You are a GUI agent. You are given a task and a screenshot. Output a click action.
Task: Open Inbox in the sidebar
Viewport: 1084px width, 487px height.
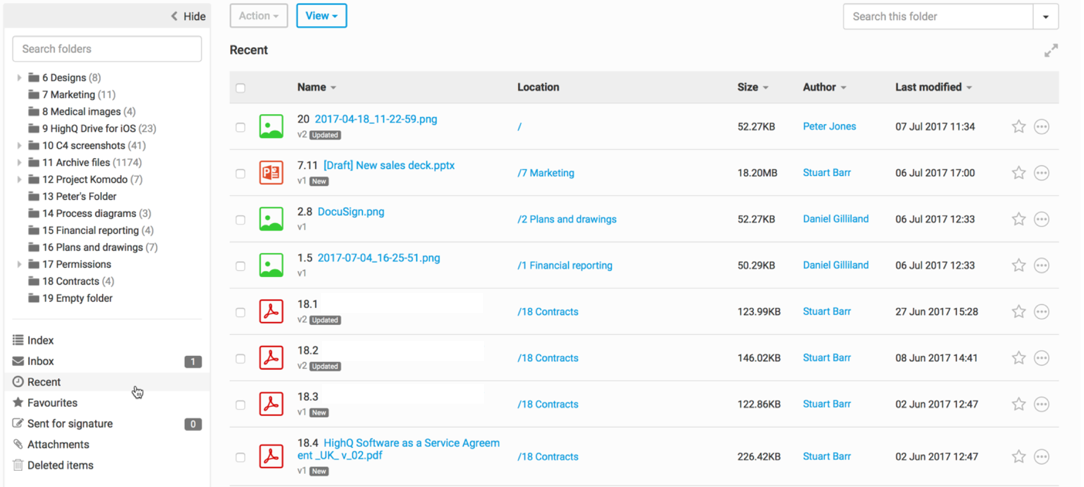pyautogui.click(x=41, y=361)
